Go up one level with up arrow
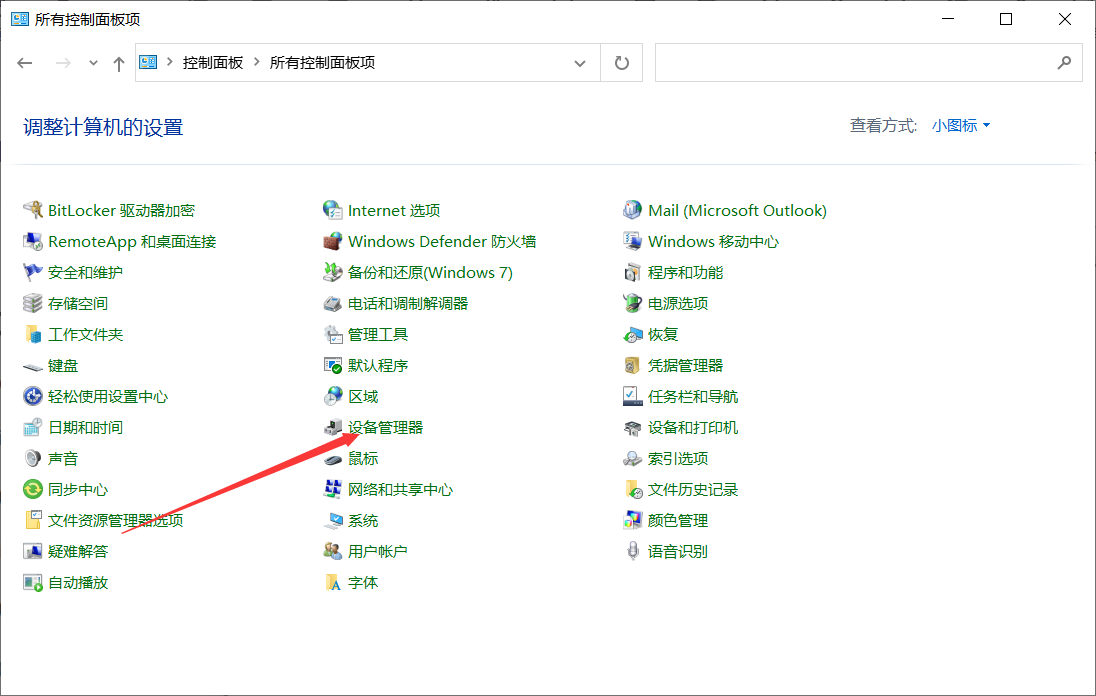The width and height of the screenshot is (1096, 696). tap(119, 64)
